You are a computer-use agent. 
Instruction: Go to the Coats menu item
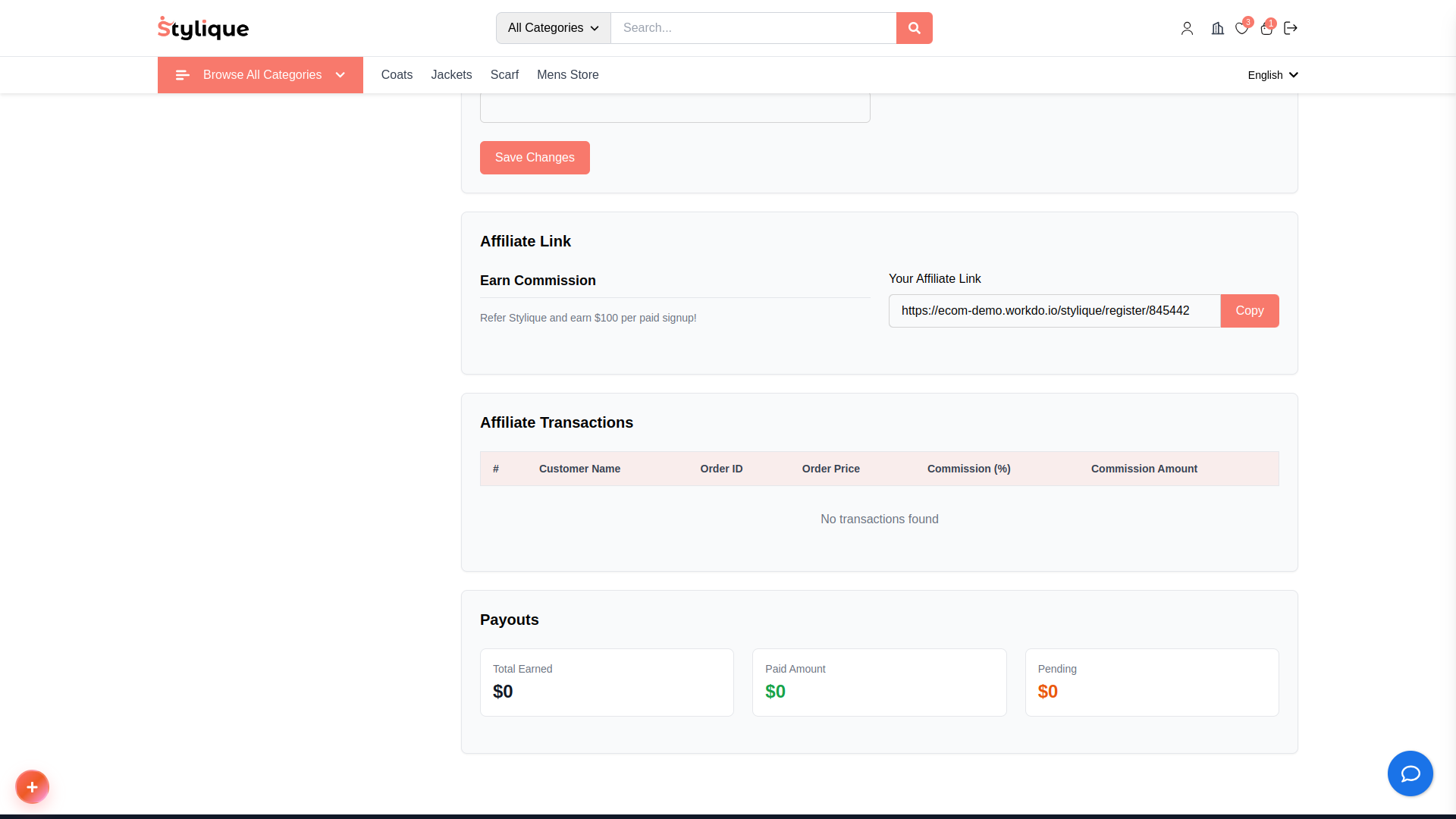[x=397, y=75]
